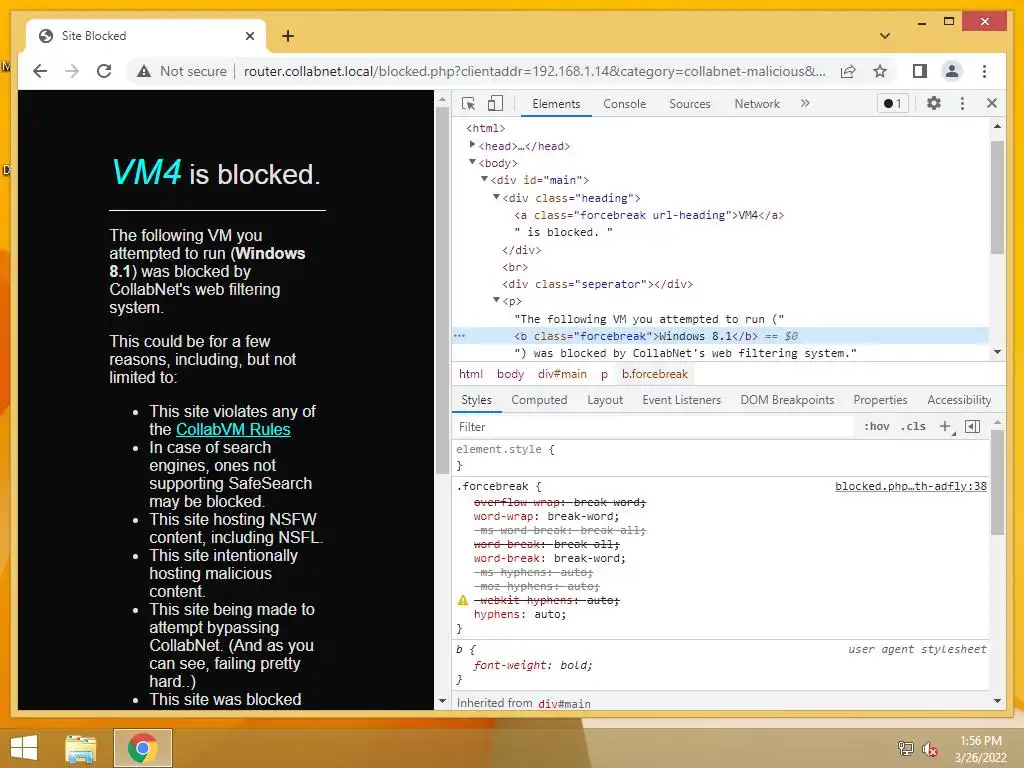Open tab search dropdown chevron

point(885,36)
